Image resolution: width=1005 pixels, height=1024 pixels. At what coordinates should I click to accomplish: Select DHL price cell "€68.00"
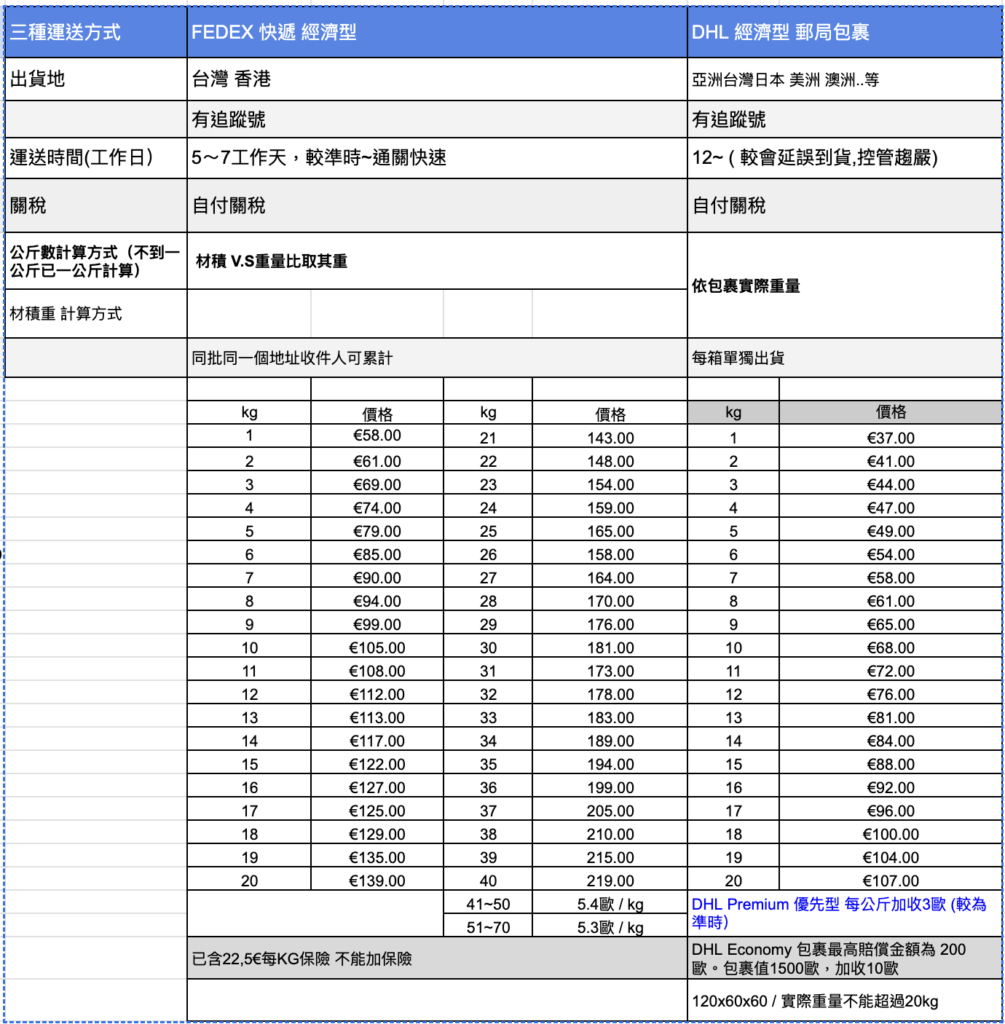(891, 648)
